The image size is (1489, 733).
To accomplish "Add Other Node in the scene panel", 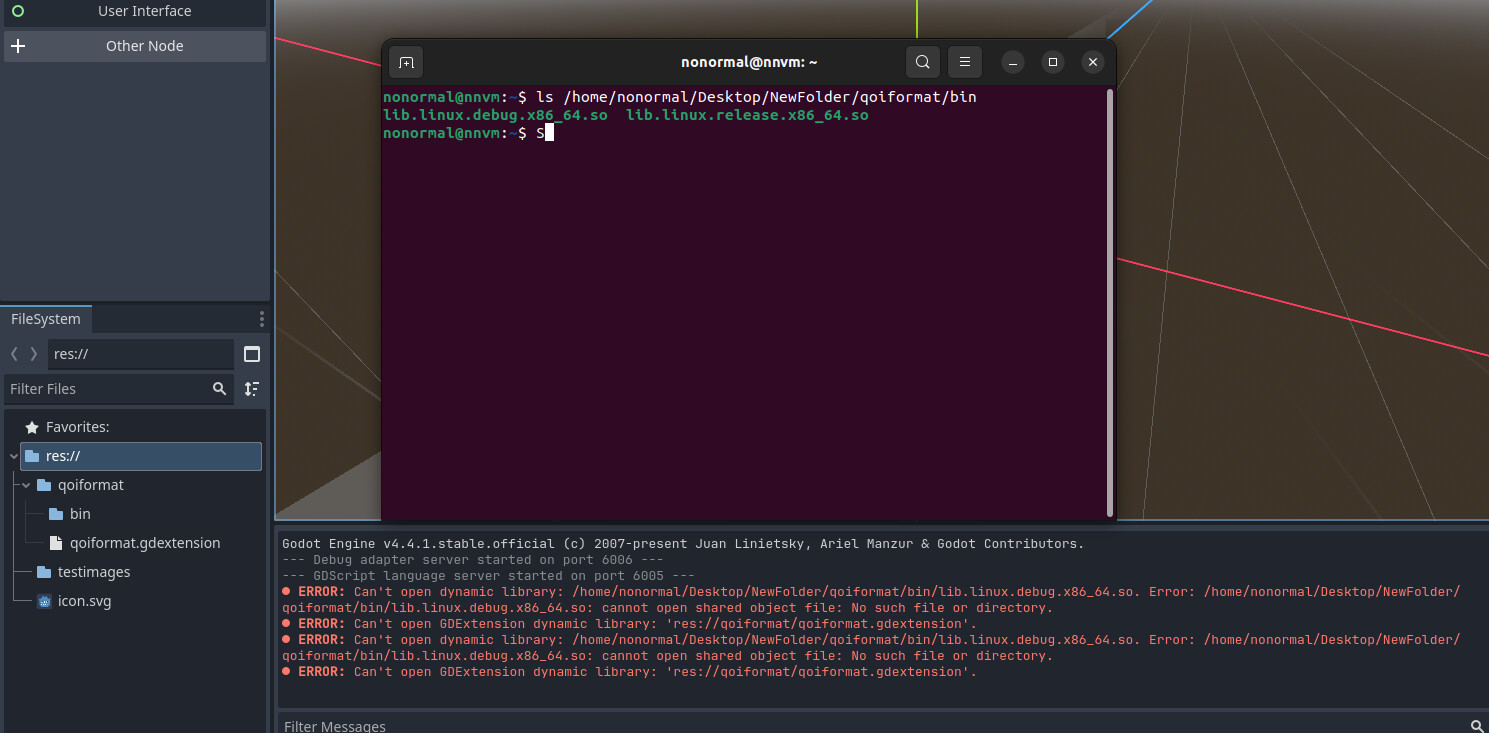I will click(x=135, y=46).
